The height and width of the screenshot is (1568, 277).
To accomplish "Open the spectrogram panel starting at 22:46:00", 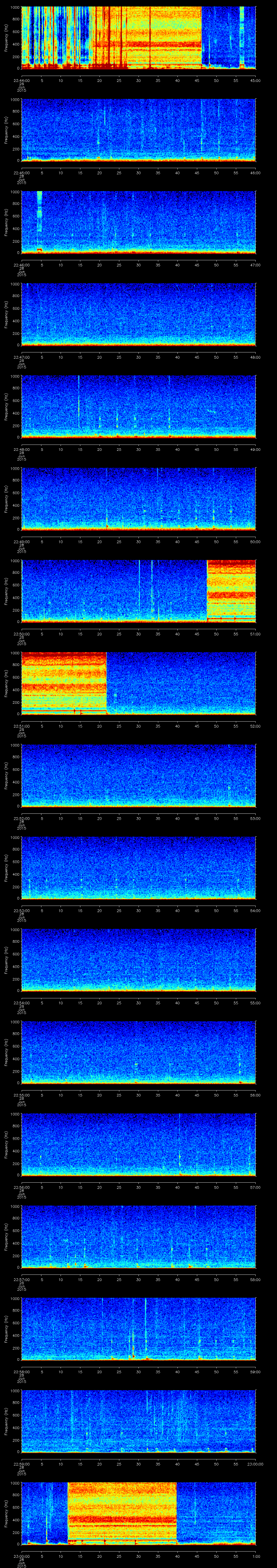I will coord(139,222).
